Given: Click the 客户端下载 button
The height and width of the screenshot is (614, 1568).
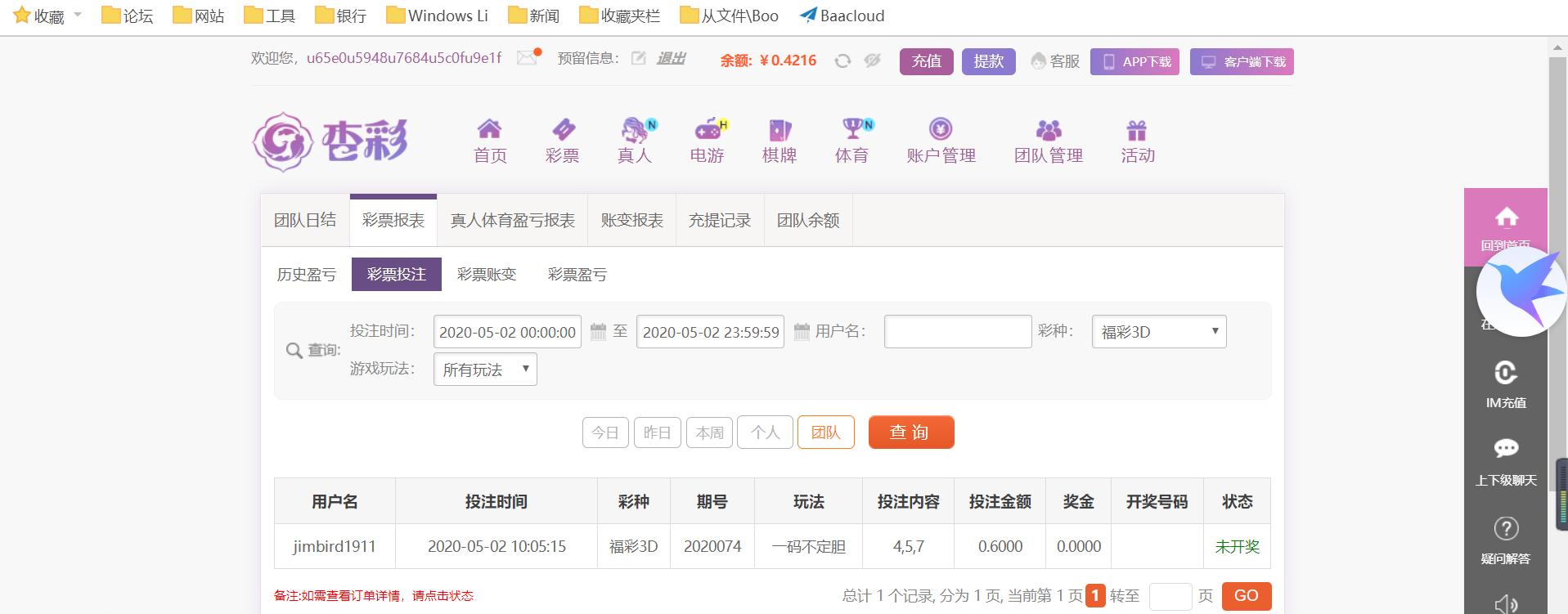Looking at the screenshot, I should click(1242, 61).
